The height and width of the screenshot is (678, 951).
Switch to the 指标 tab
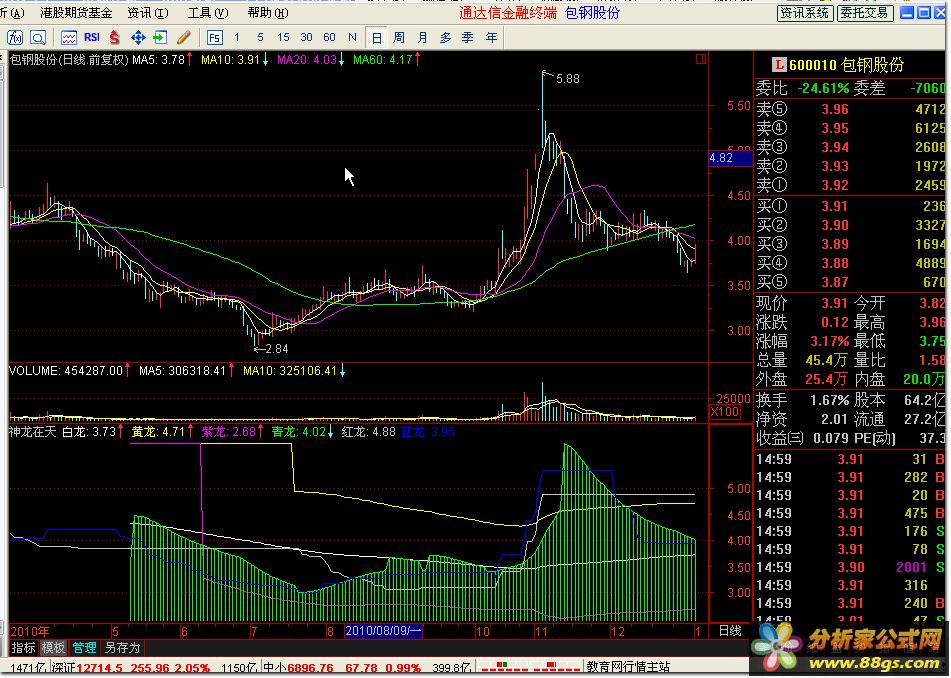click(x=23, y=648)
